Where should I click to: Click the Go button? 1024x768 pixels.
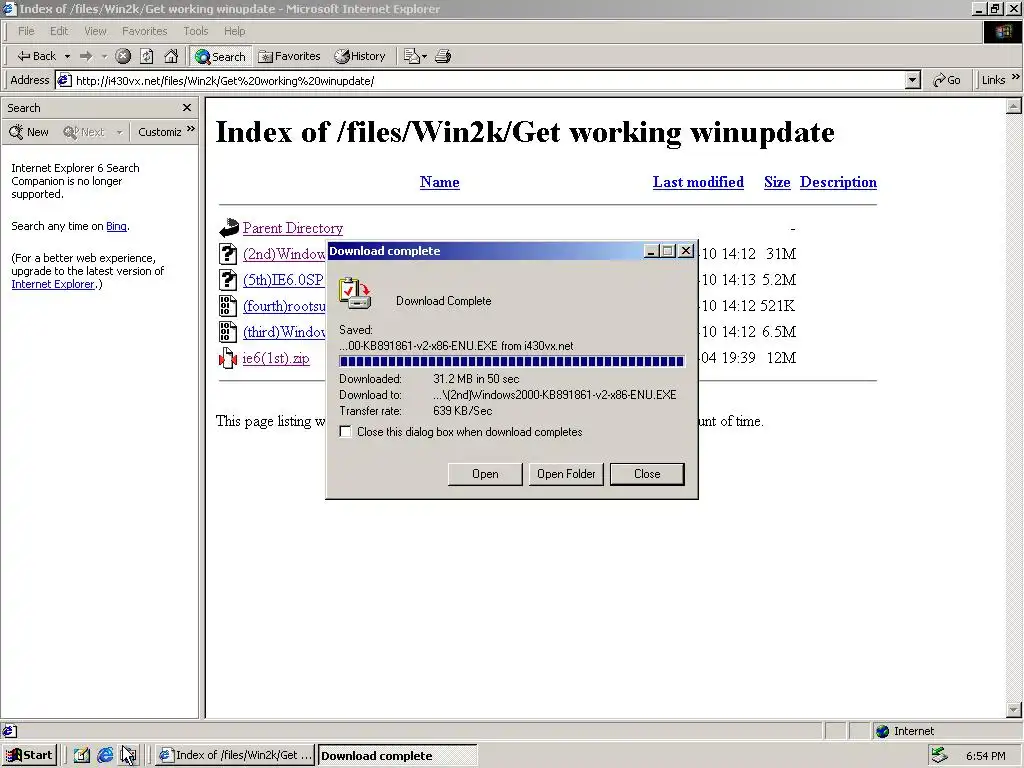[947, 80]
